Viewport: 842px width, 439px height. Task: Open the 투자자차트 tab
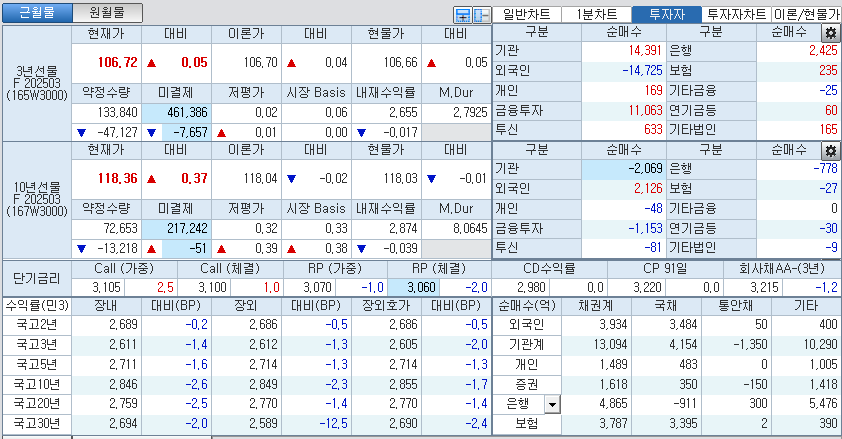[x=736, y=14]
